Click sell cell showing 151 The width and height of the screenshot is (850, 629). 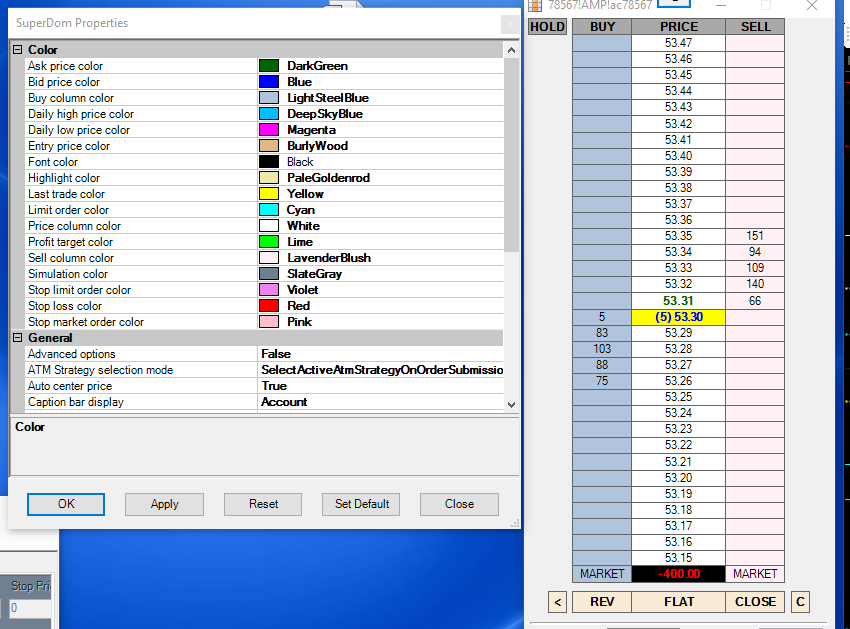pos(755,236)
